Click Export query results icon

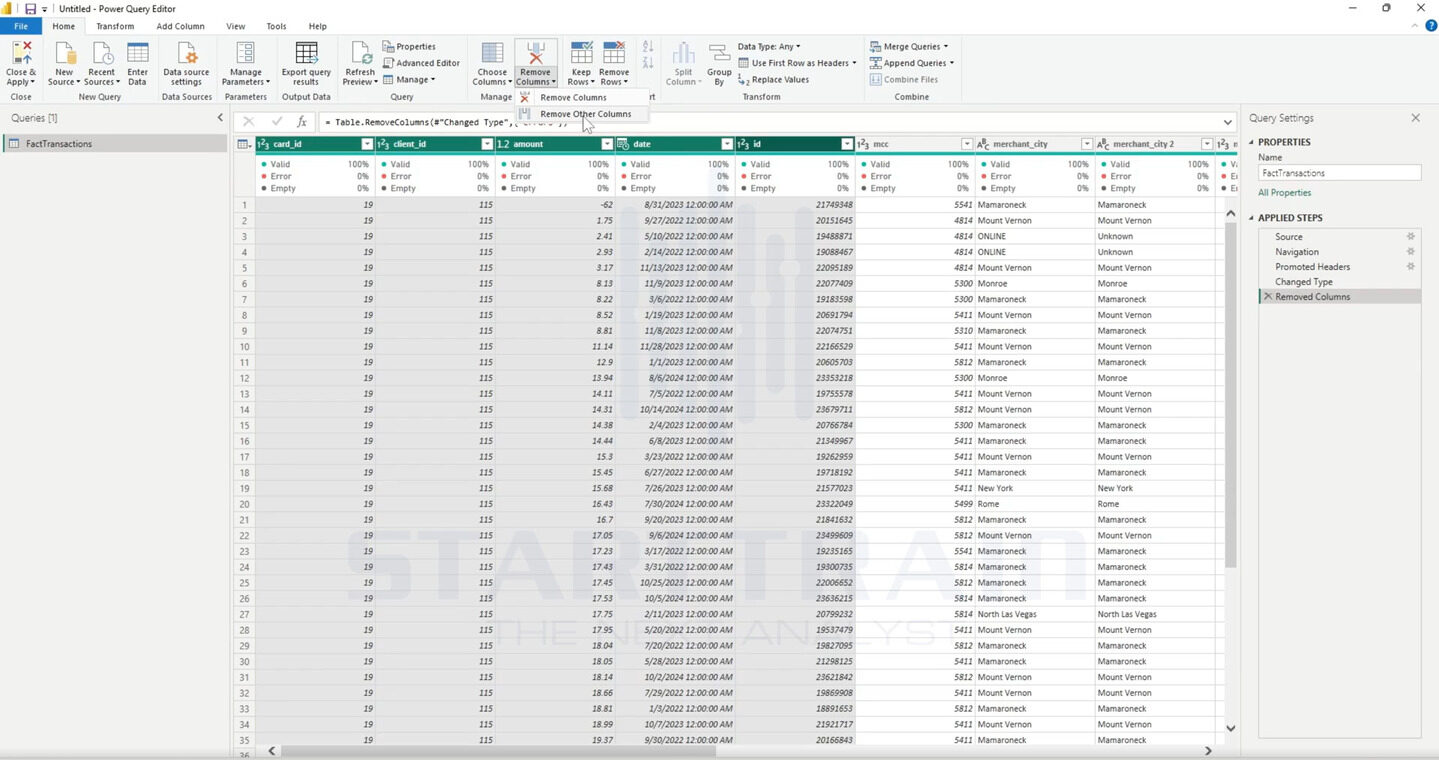(x=306, y=53)
